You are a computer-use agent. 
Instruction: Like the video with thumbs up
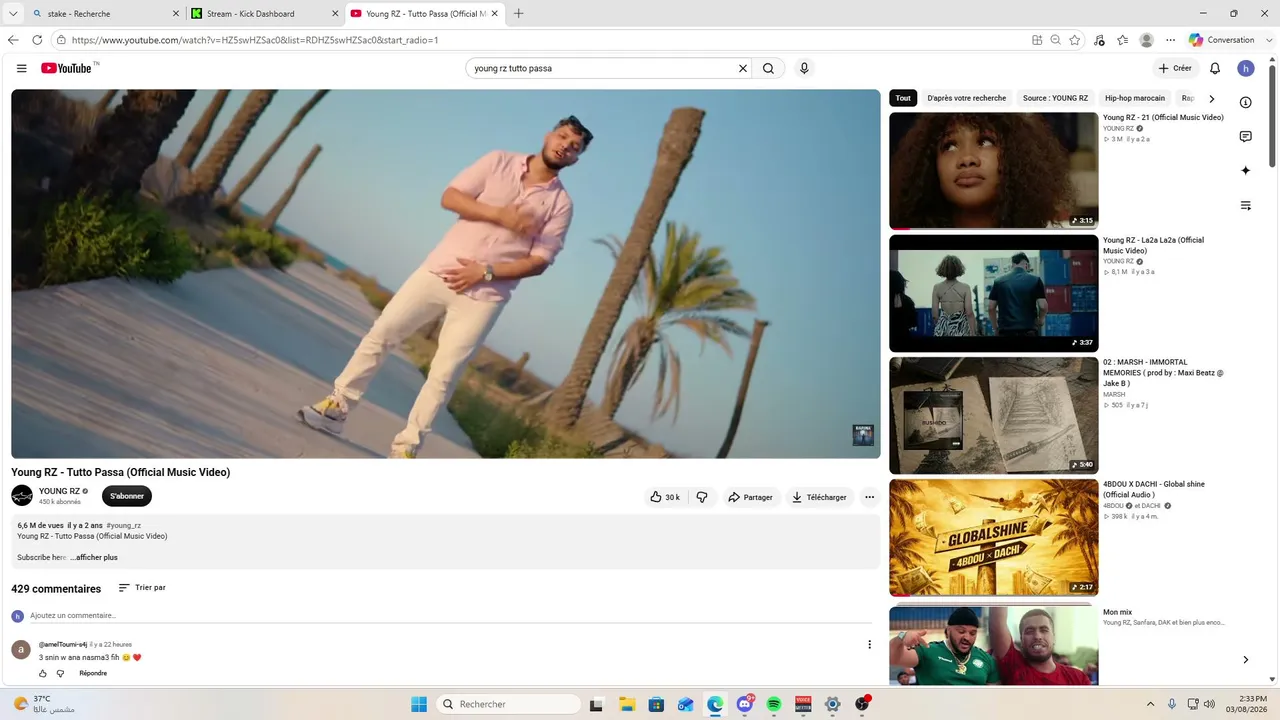(665, 497)
